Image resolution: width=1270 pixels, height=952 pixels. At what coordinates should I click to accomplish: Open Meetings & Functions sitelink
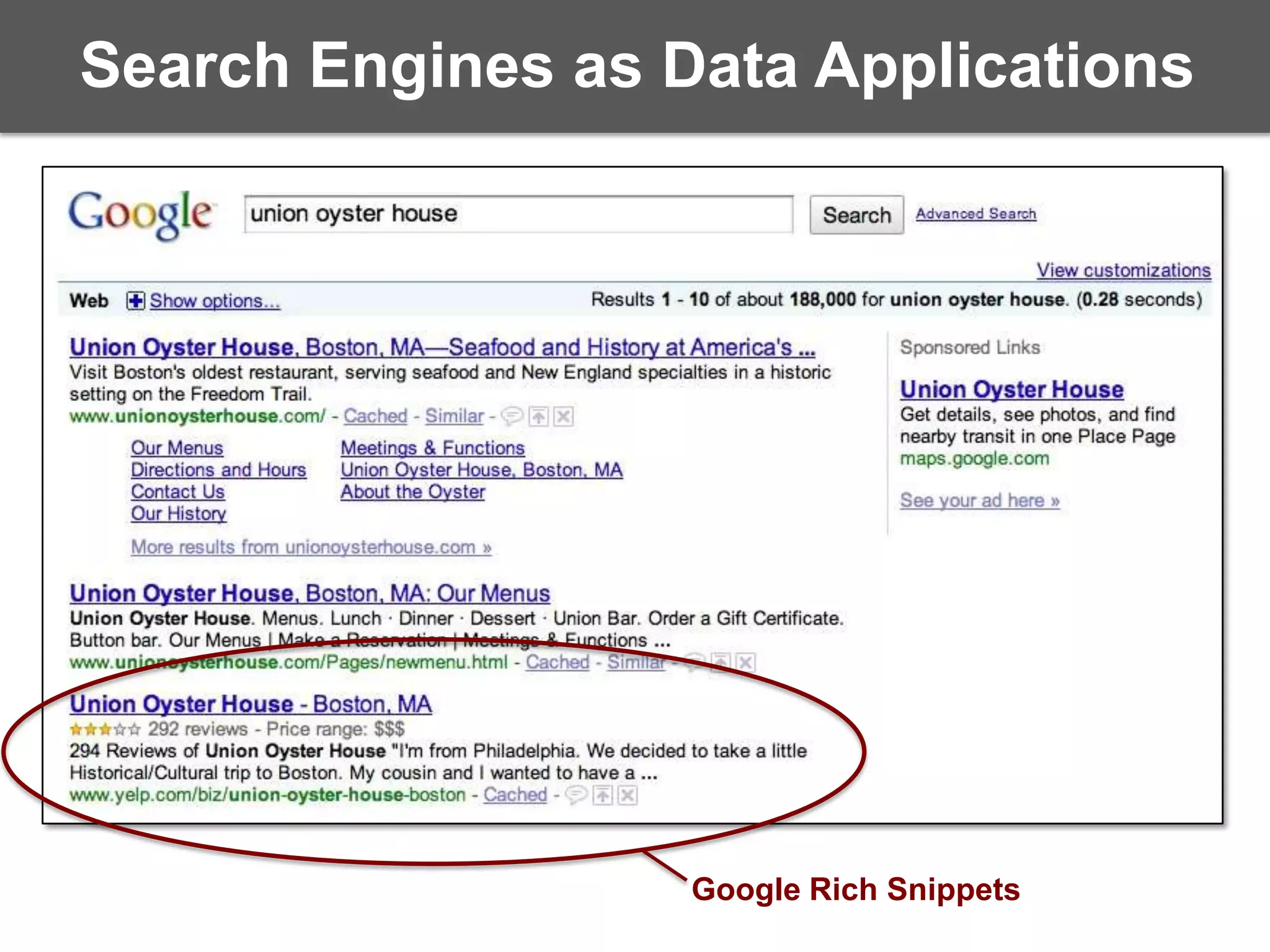[432, 448]
